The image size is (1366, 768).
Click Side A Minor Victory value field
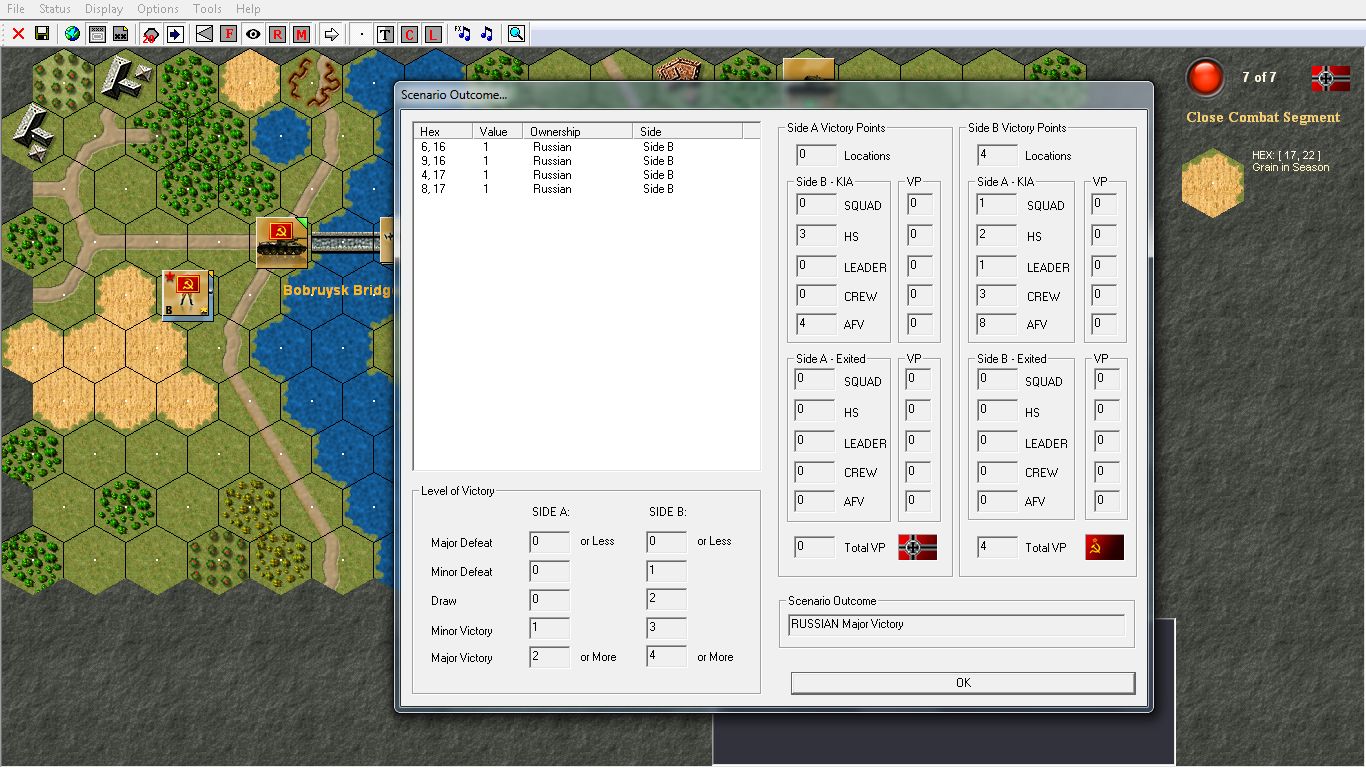pos(550,630)
